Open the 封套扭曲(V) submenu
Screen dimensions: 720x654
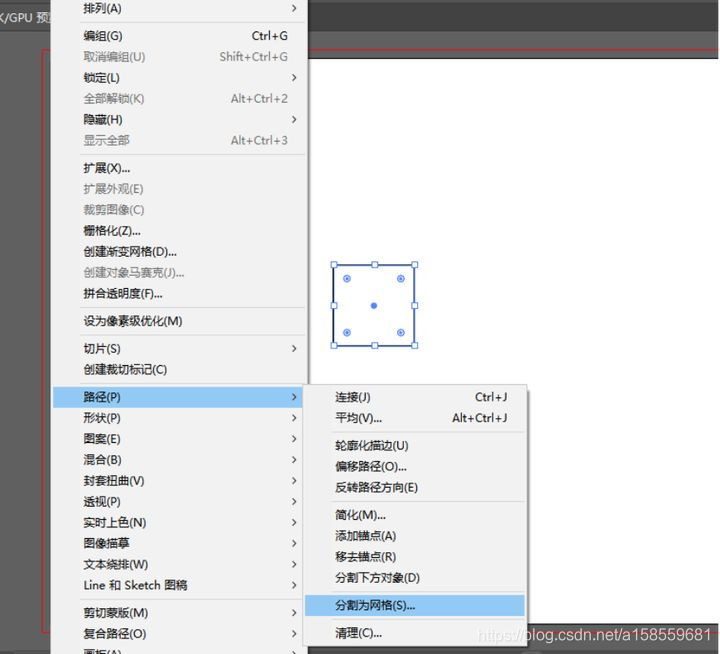[178, 481]
